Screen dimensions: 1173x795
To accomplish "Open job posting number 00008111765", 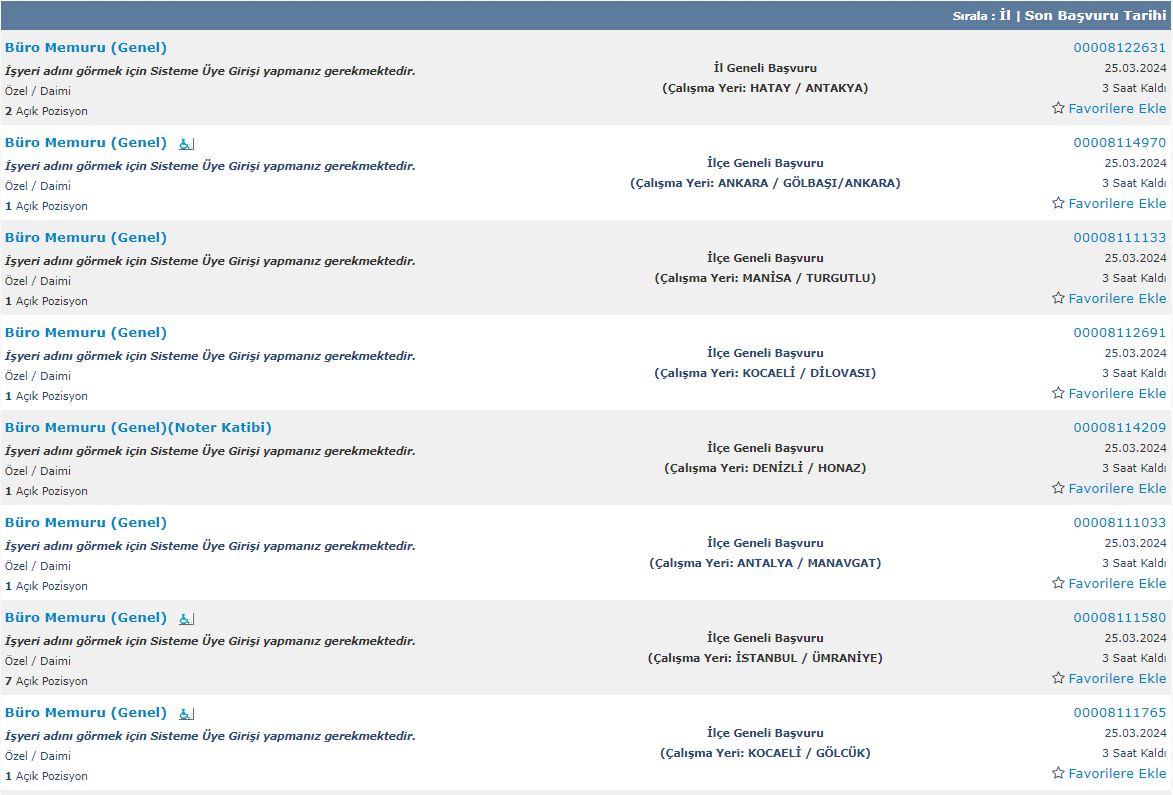I will tap(1119, 713).
